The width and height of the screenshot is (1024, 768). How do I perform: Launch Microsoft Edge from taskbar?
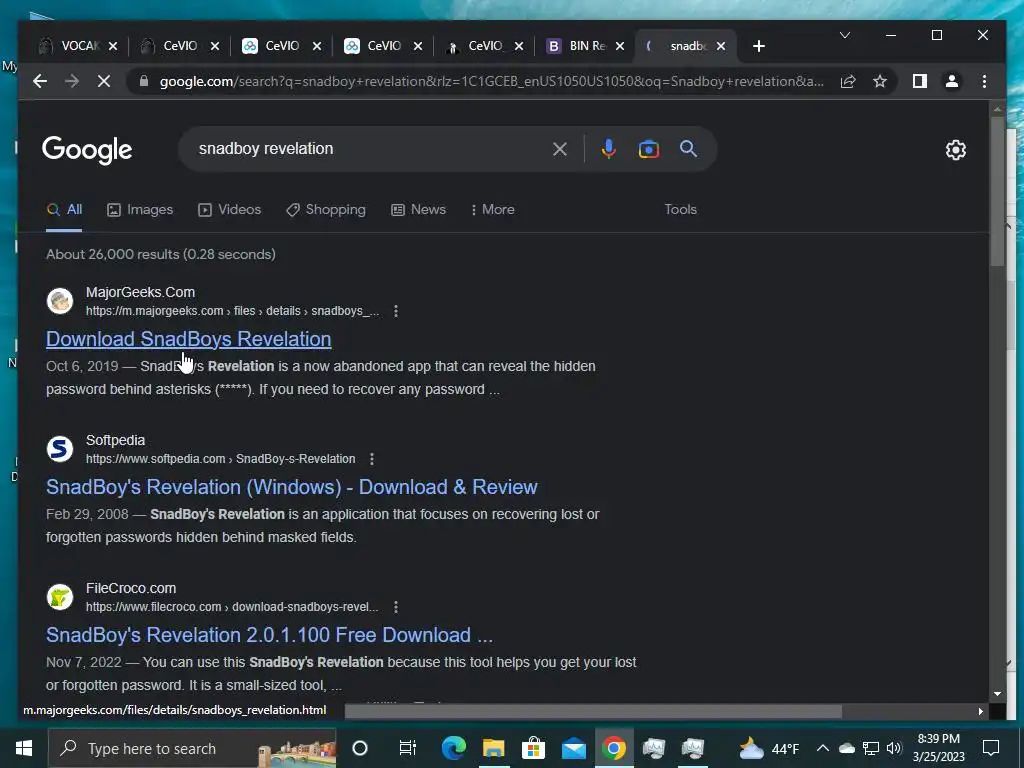tap(453, 748)
